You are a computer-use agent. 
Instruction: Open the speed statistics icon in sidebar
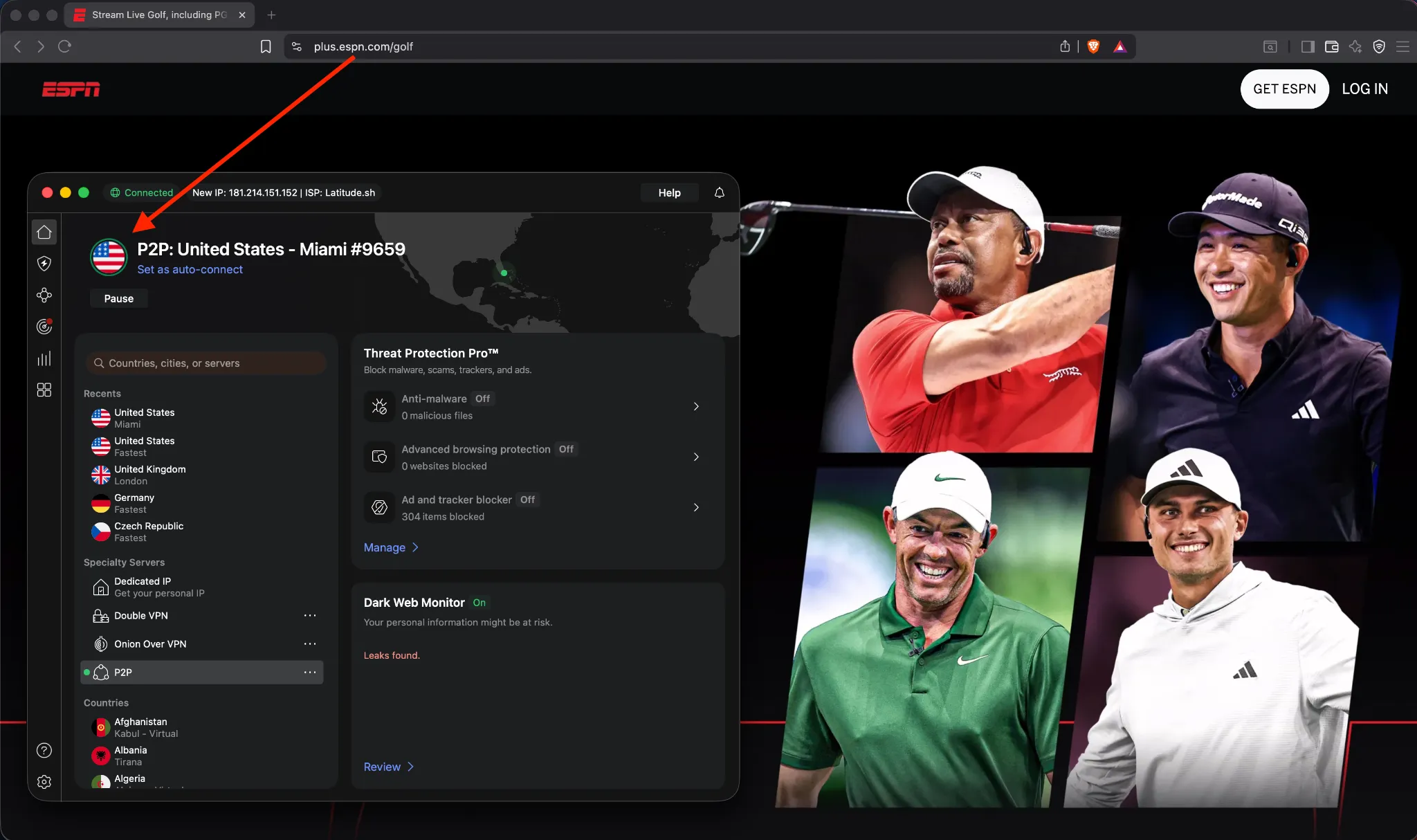click(x=44, y=358)
